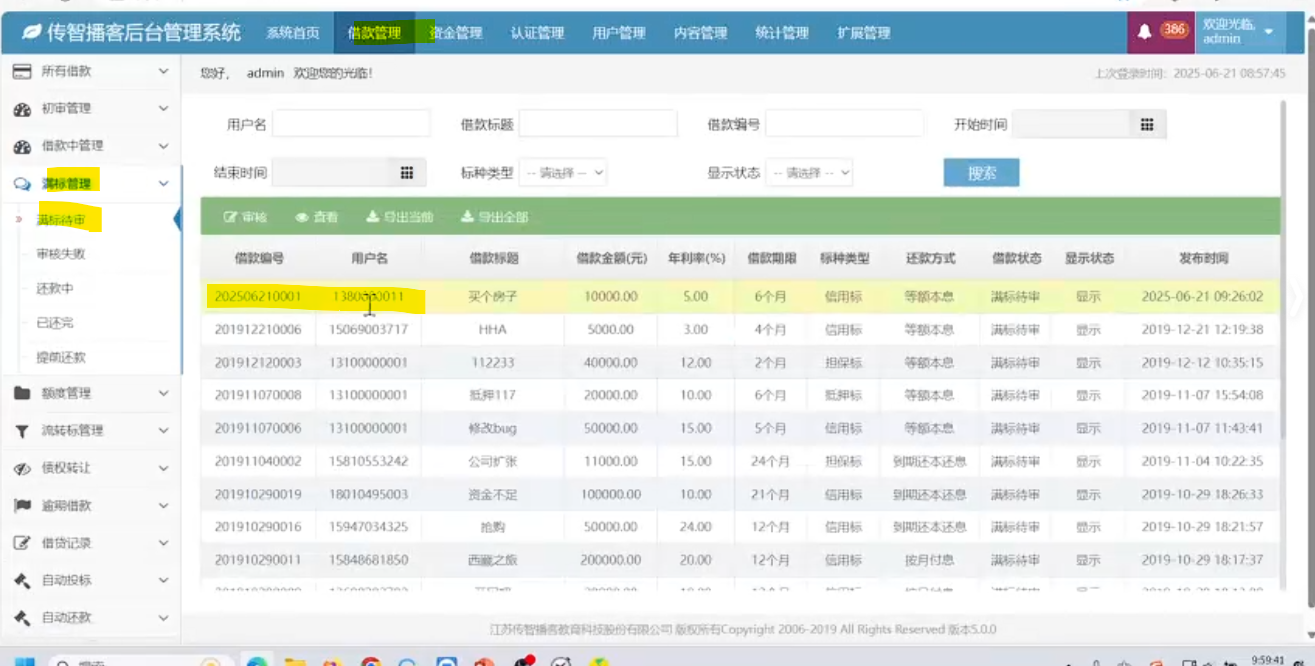Open the 内容管理 menu
1315x666 pixels.
click(x=700, y=33)
